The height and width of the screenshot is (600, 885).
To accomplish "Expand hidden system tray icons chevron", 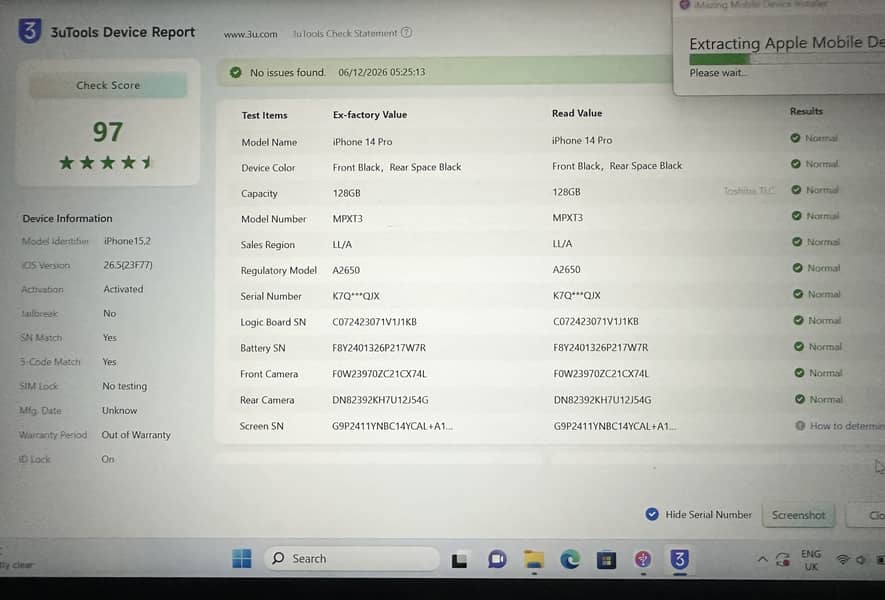I will tap(763, 559).
